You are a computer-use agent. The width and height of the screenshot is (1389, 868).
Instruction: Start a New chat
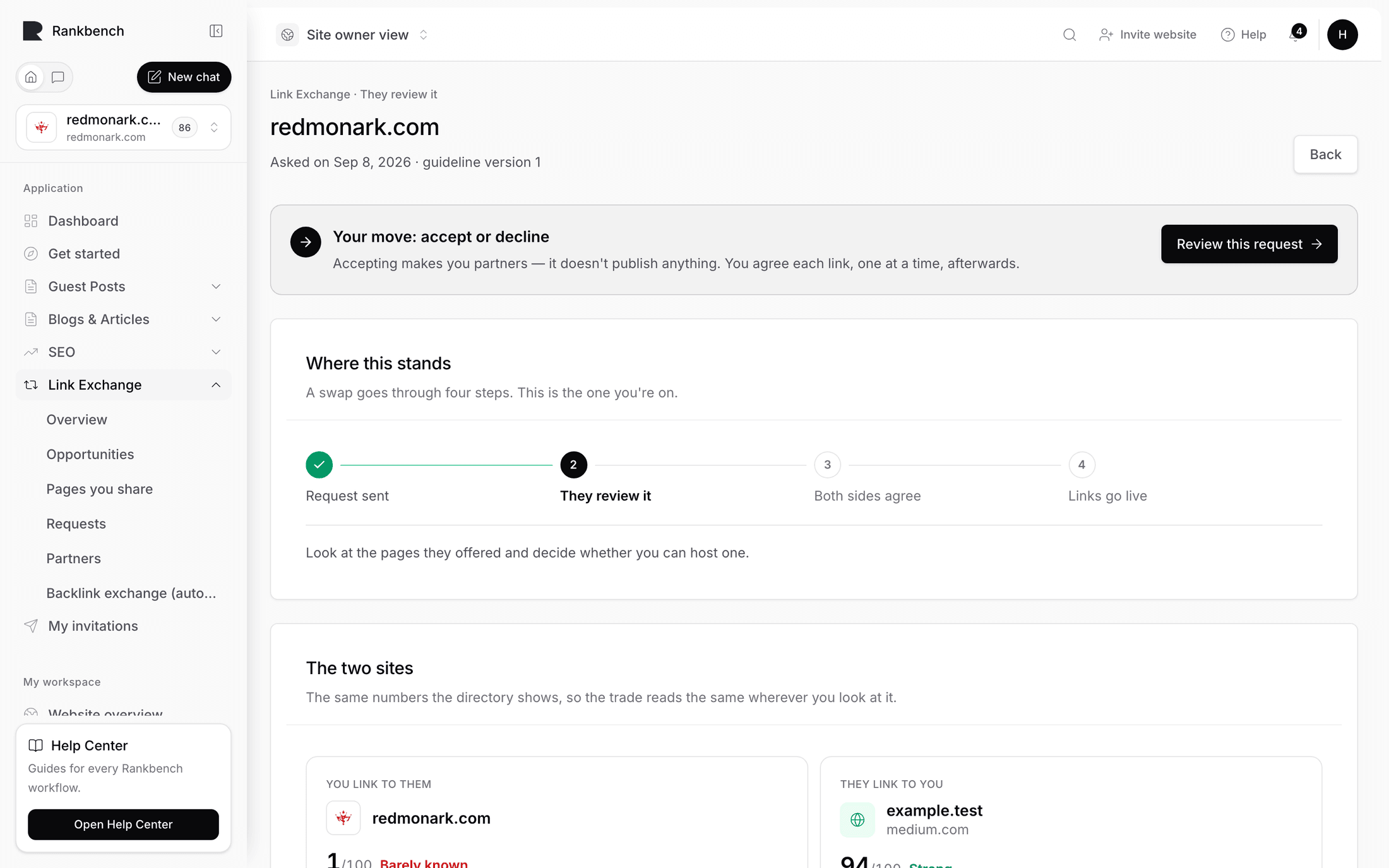coord(184,77)
